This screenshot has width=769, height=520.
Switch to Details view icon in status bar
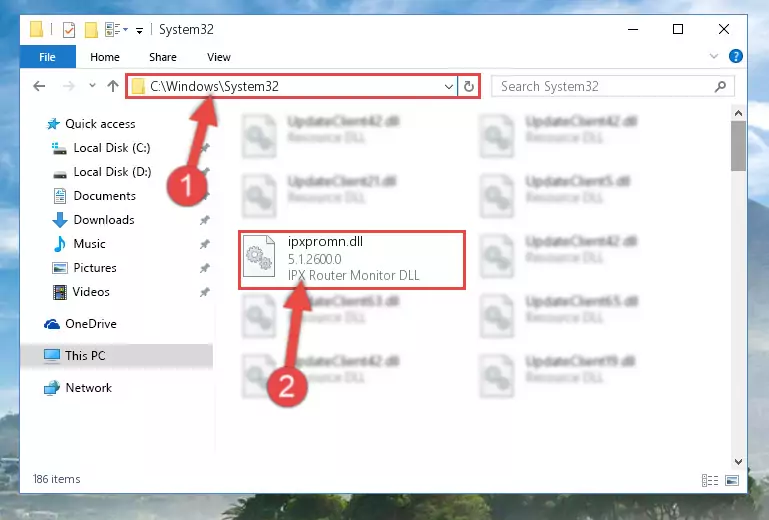(x=710, y=480)
